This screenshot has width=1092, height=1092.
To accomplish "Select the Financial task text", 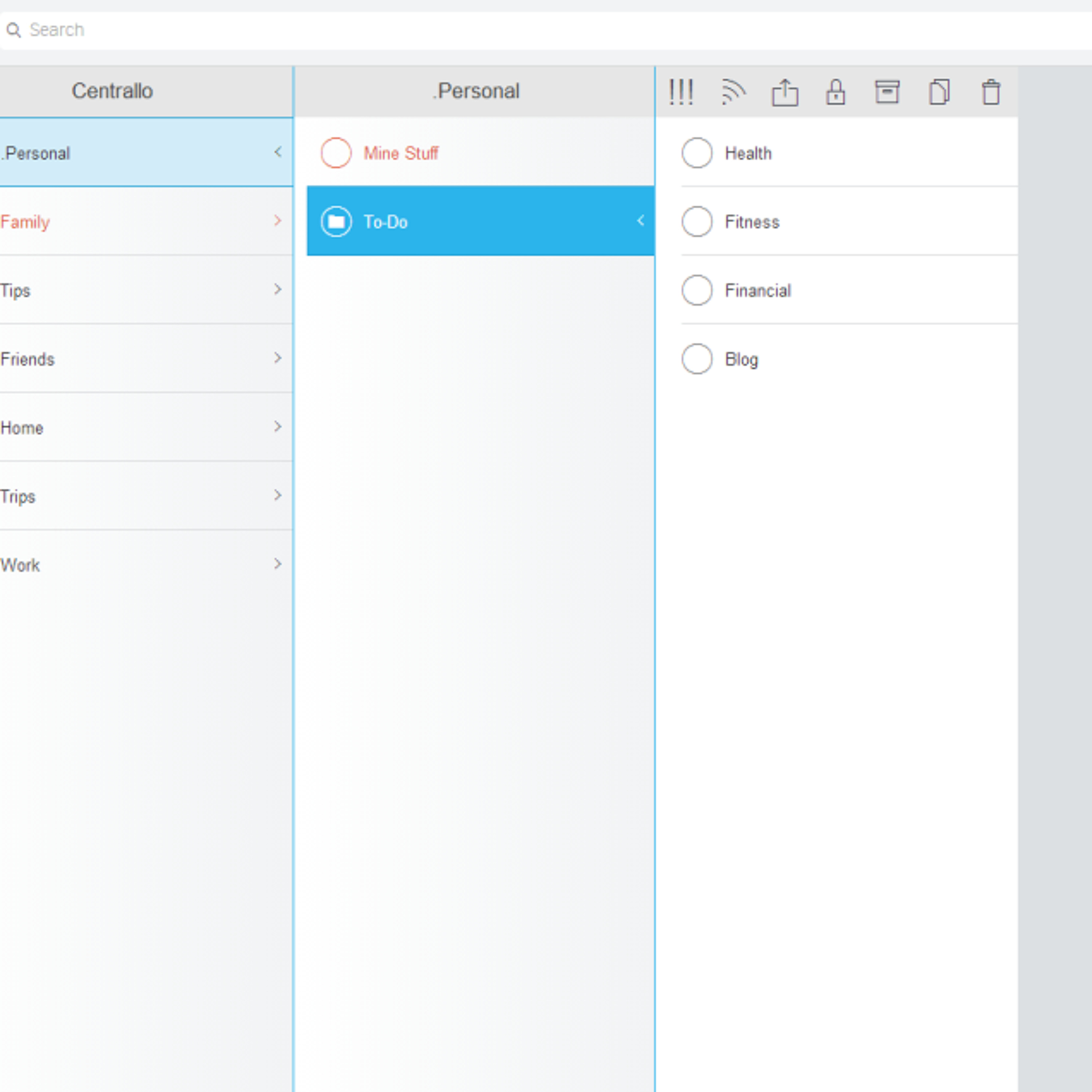I will tap(758, 290).
